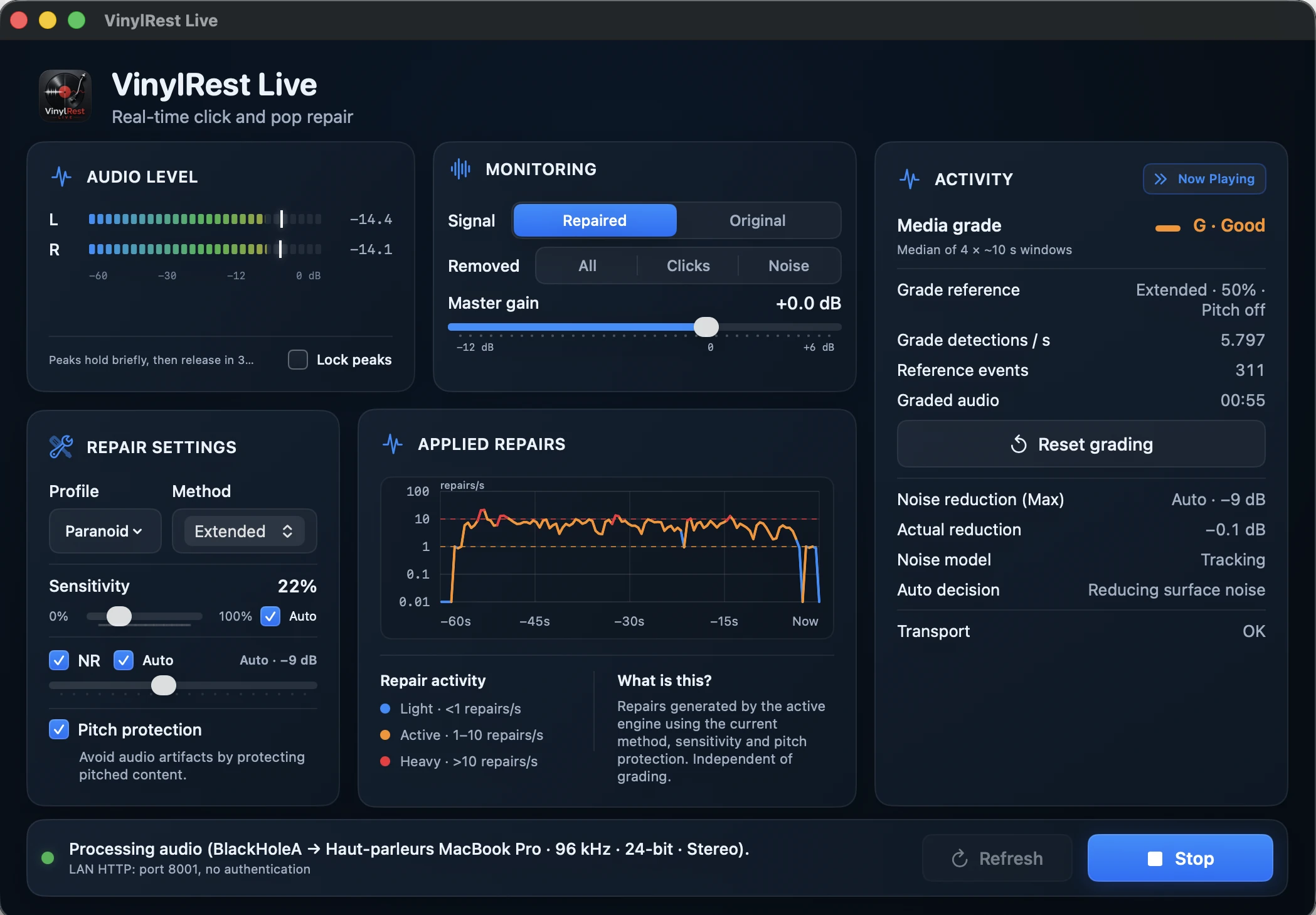Click the noise reduction slider knob
Screen dimensions: 1316x915
pos(164,685)
